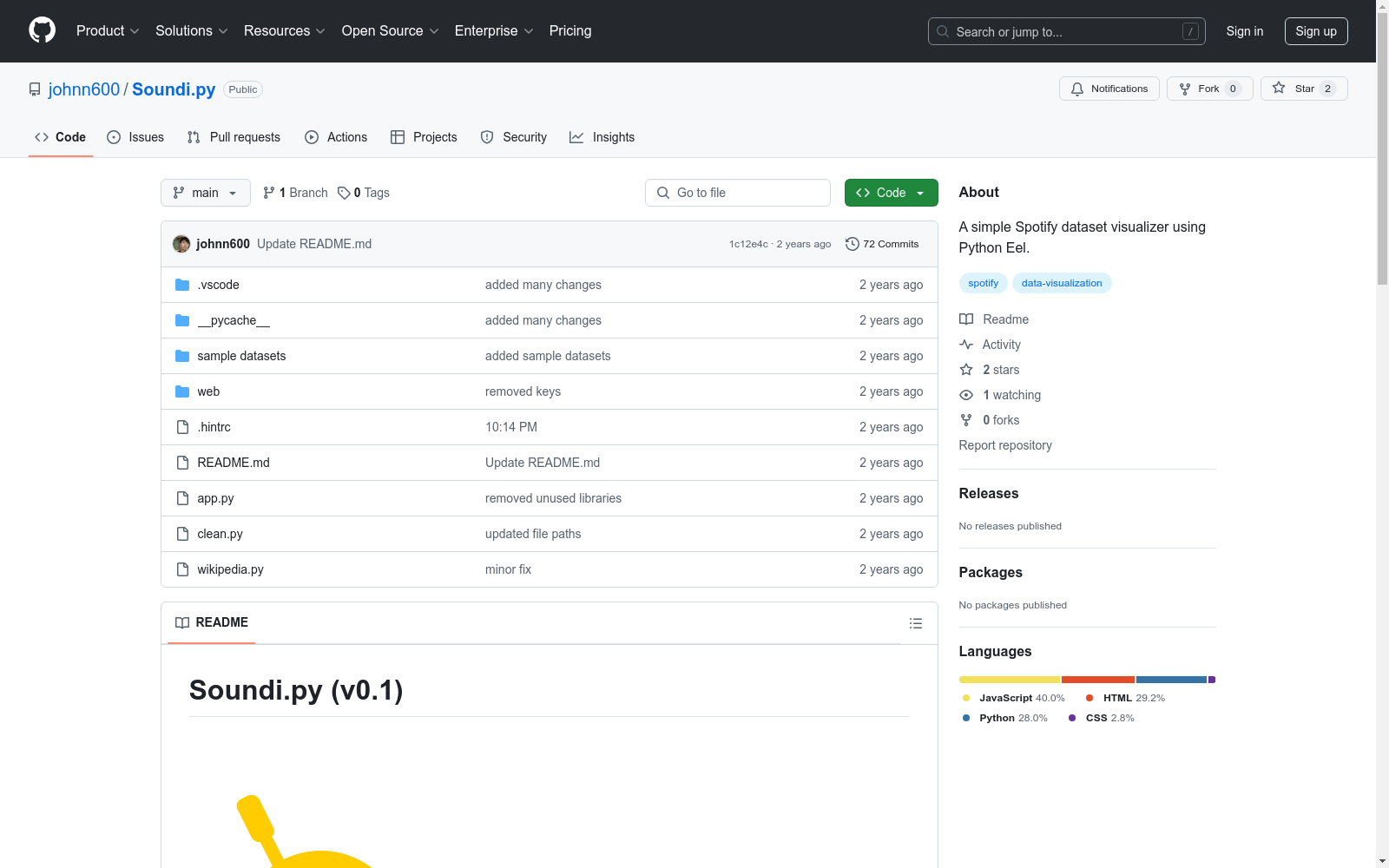Click the HTML red language bar segment
This screenshot has width=1389, height=868.
pos(1098,680)
